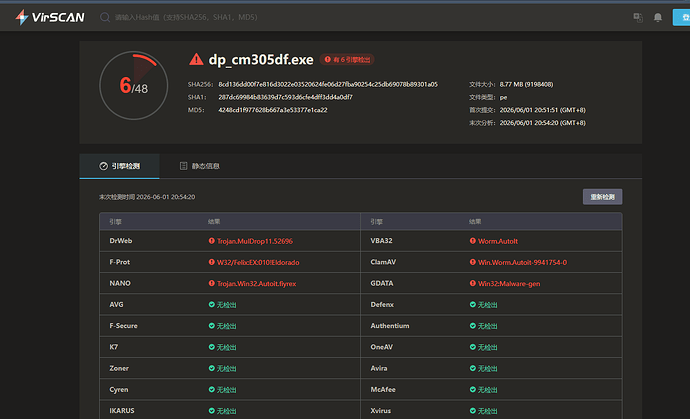Click ClamAV result Win.Worm.Autoit-9941754-0
This screenshot has width=690, height=419.
click(x=522, y=262)
